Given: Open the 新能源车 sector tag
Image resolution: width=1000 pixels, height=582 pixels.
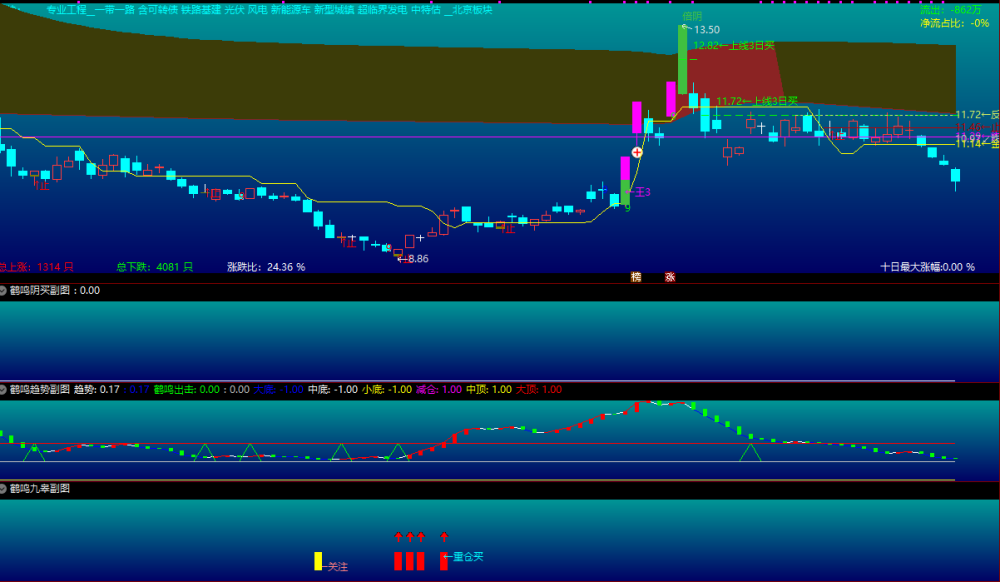Looking at the screenshot, I should coord(291,10).
